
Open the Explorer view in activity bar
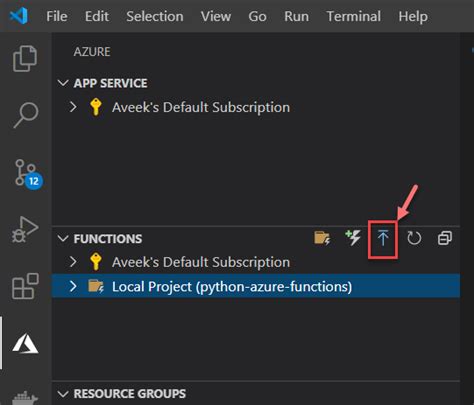click(x=25, y=59)
